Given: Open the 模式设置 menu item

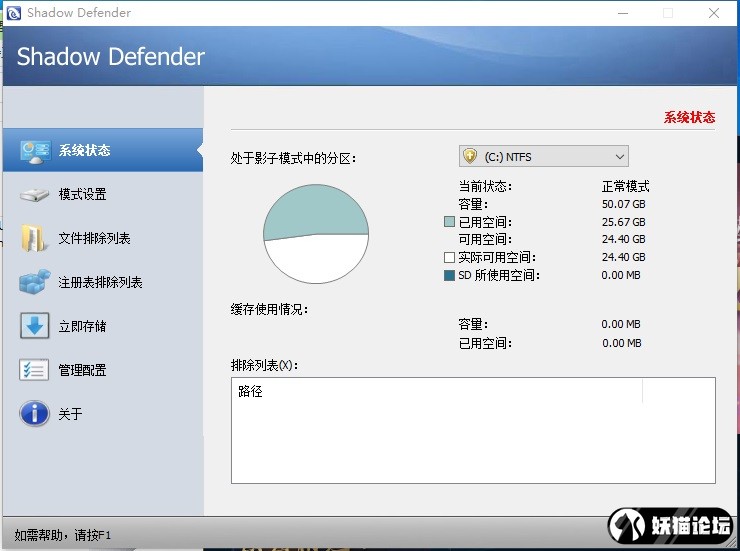Looking at the screenshot, I should [103, 194].
